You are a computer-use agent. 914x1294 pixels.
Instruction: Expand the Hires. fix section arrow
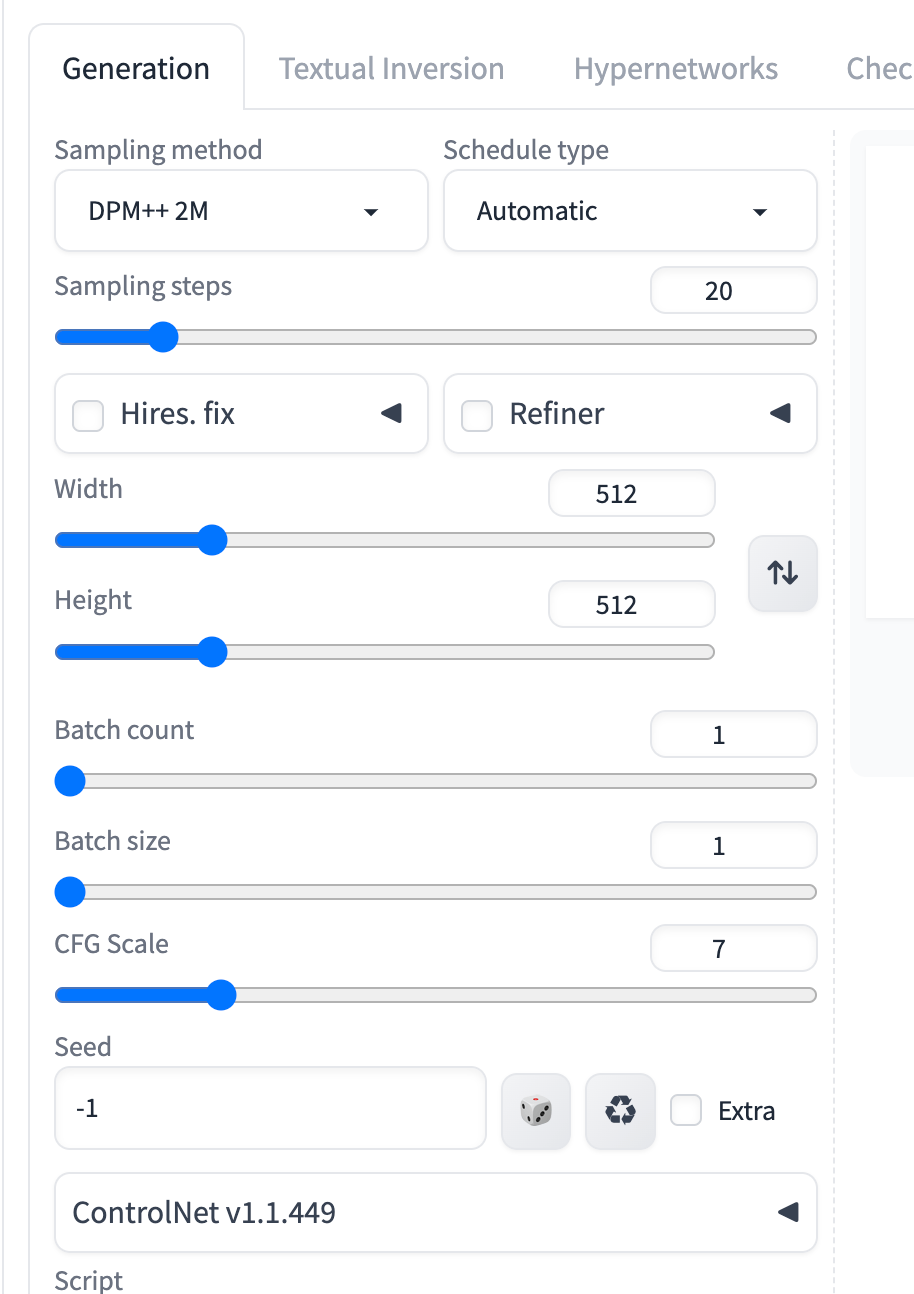click(391, 413)
